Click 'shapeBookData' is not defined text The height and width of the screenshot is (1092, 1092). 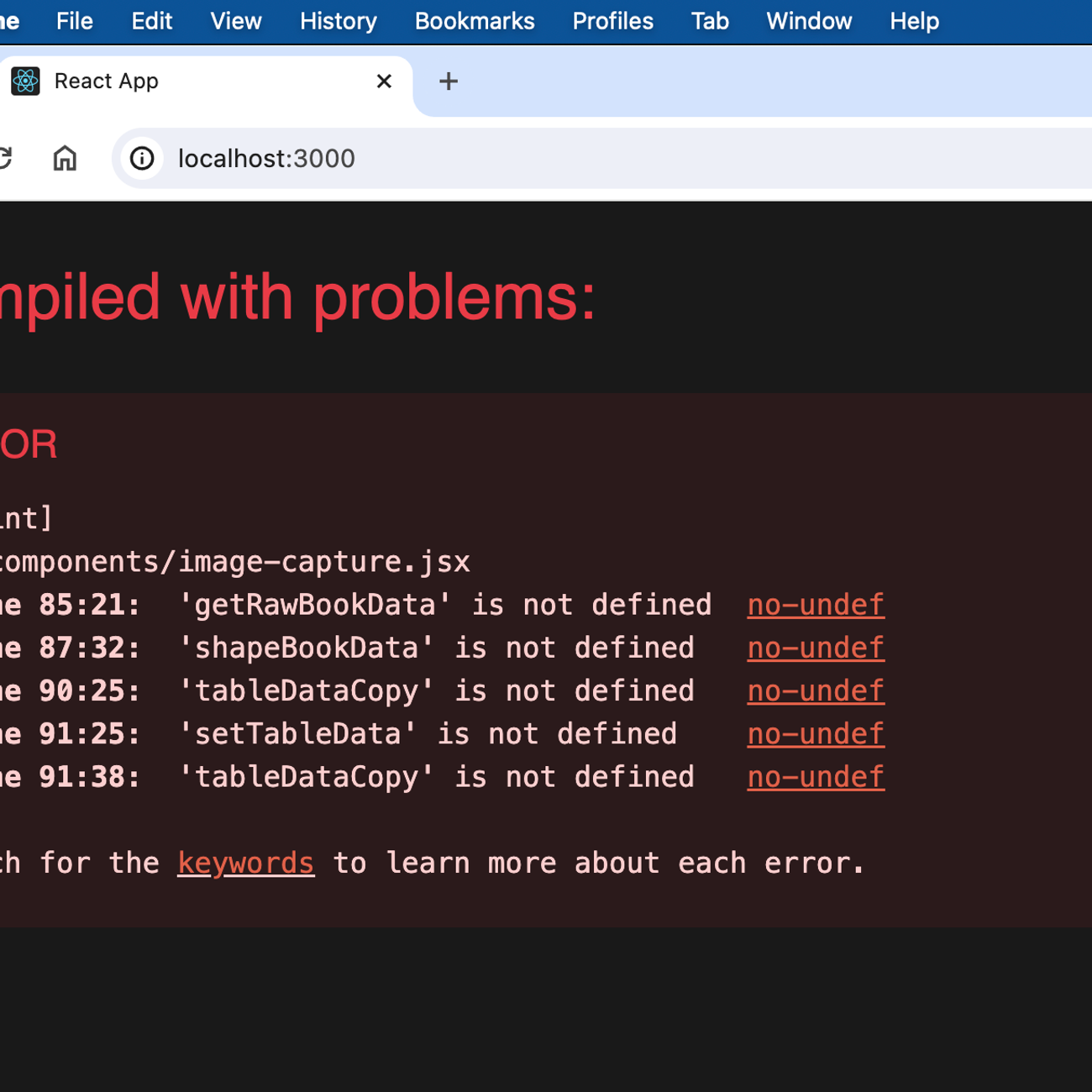[x=437, y=648]
